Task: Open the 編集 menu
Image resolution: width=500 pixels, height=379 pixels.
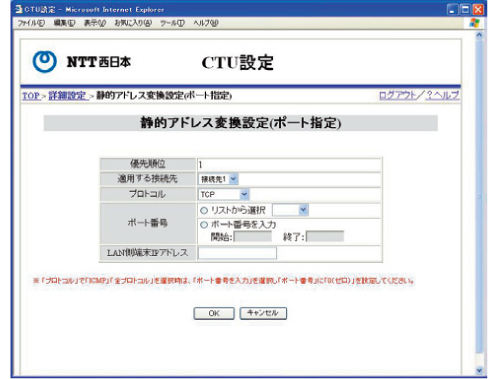Action: (x=64, y=23)
